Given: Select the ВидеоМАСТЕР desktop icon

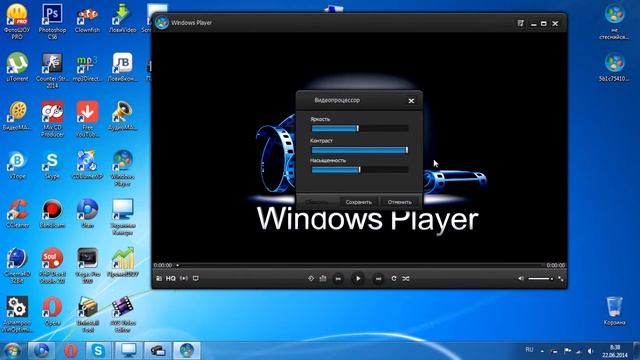Looking at the screenshot, I should point(17,116).
